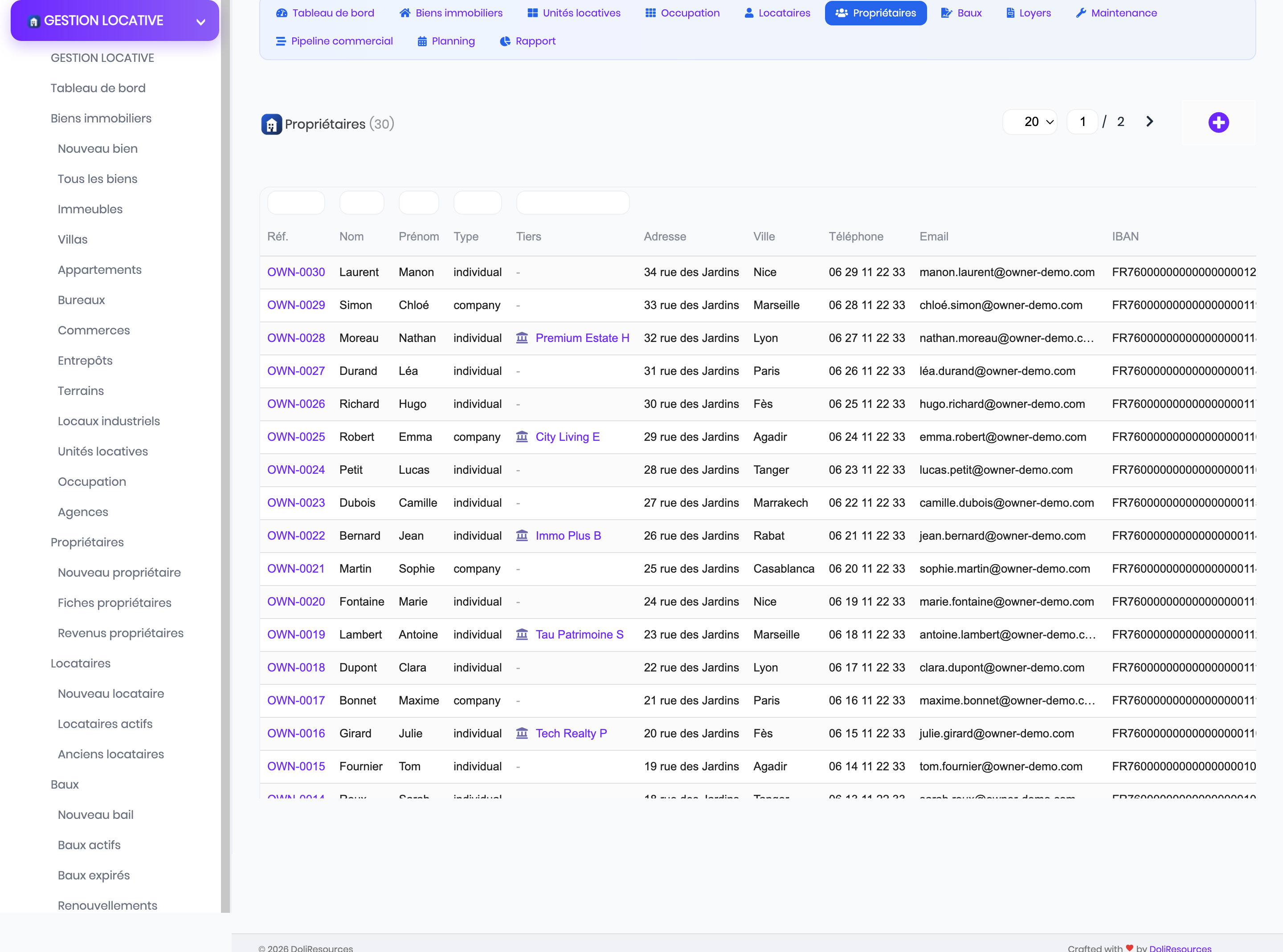
Task: Click the Gestion Locative home icon in sidebar header
Action: 34,21
